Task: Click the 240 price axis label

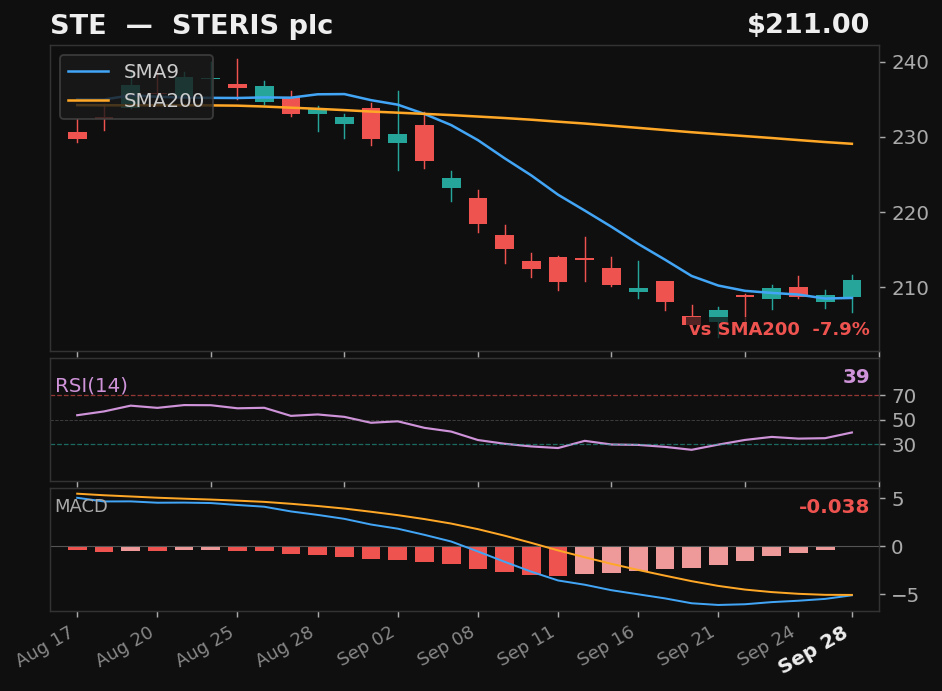Action: (910, 62)
